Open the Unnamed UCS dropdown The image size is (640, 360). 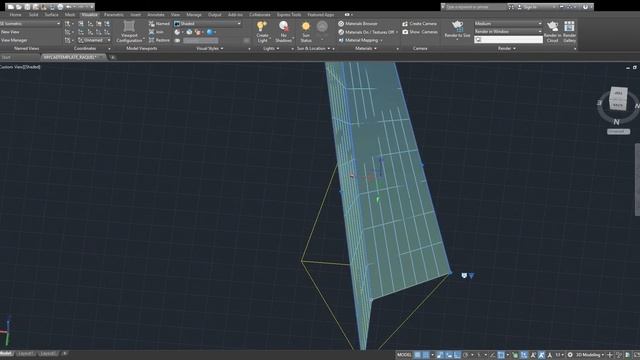click(94, 40)
